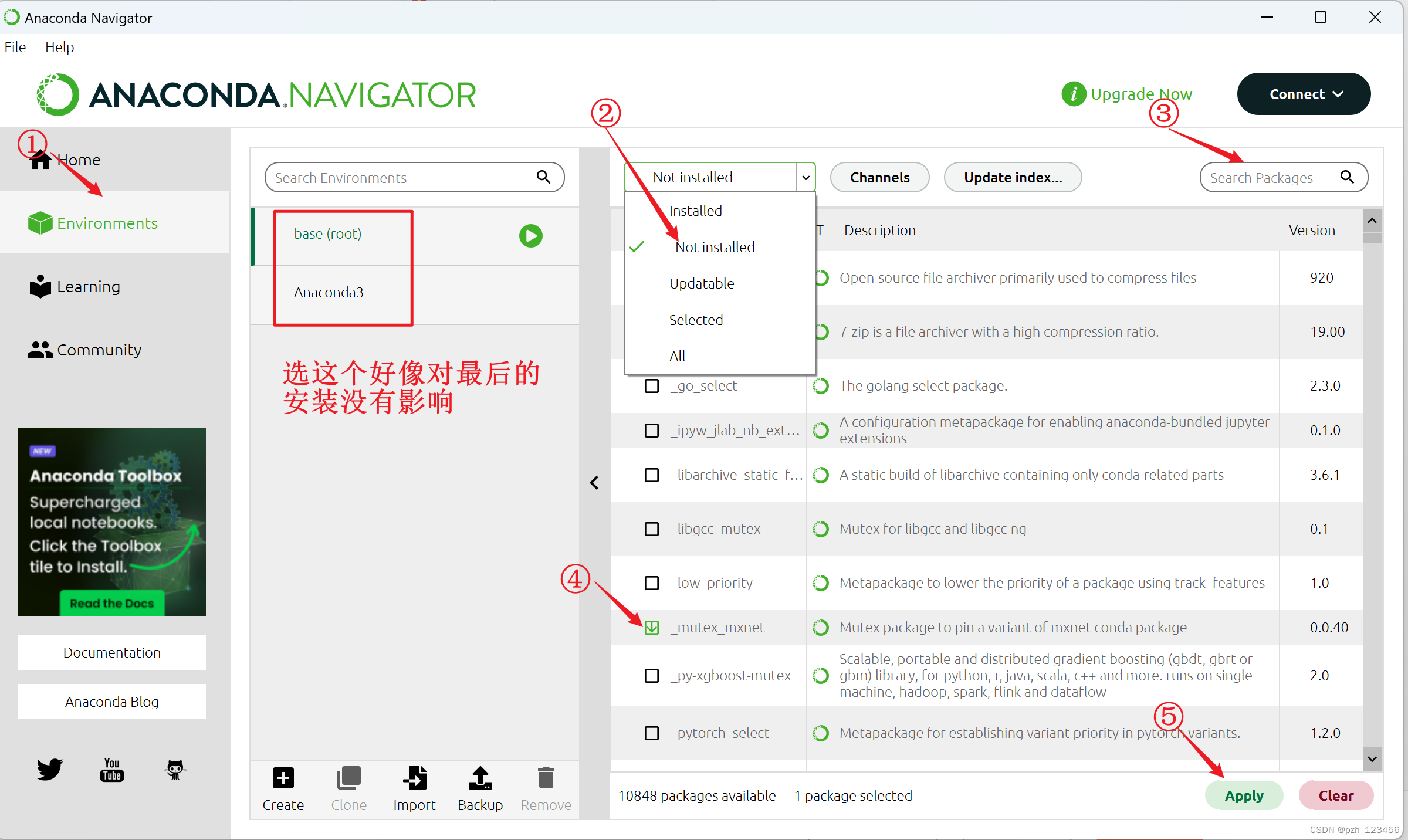Check the _low_priority package checkbox

tap(652, 583)
